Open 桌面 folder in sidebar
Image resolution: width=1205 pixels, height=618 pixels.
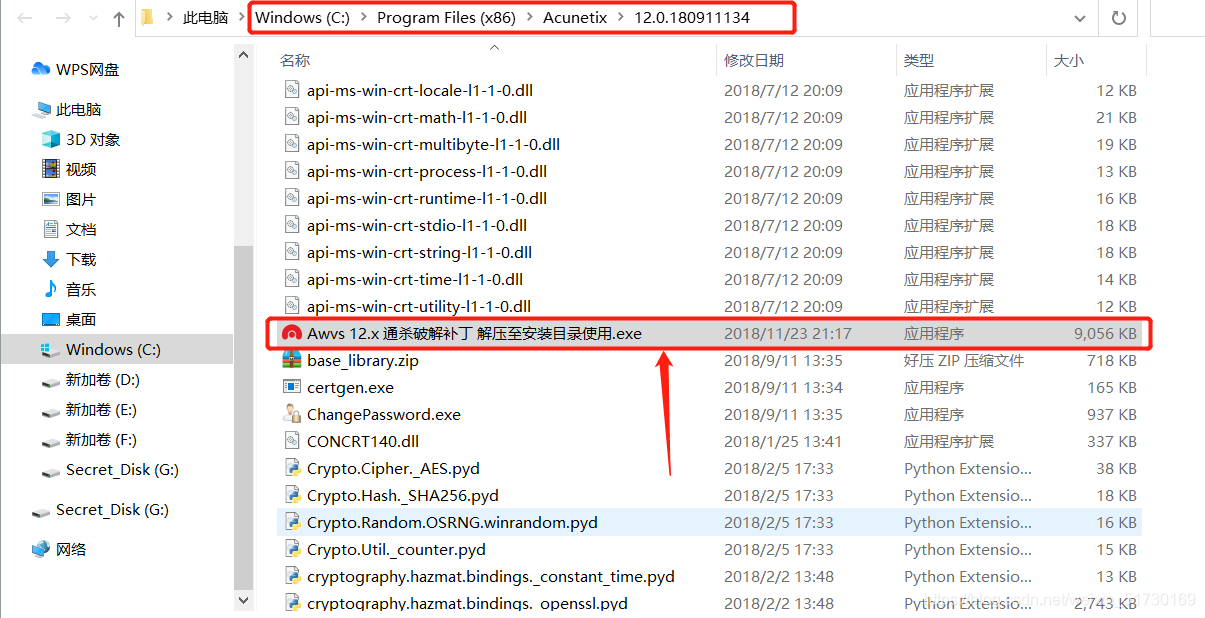81,319
